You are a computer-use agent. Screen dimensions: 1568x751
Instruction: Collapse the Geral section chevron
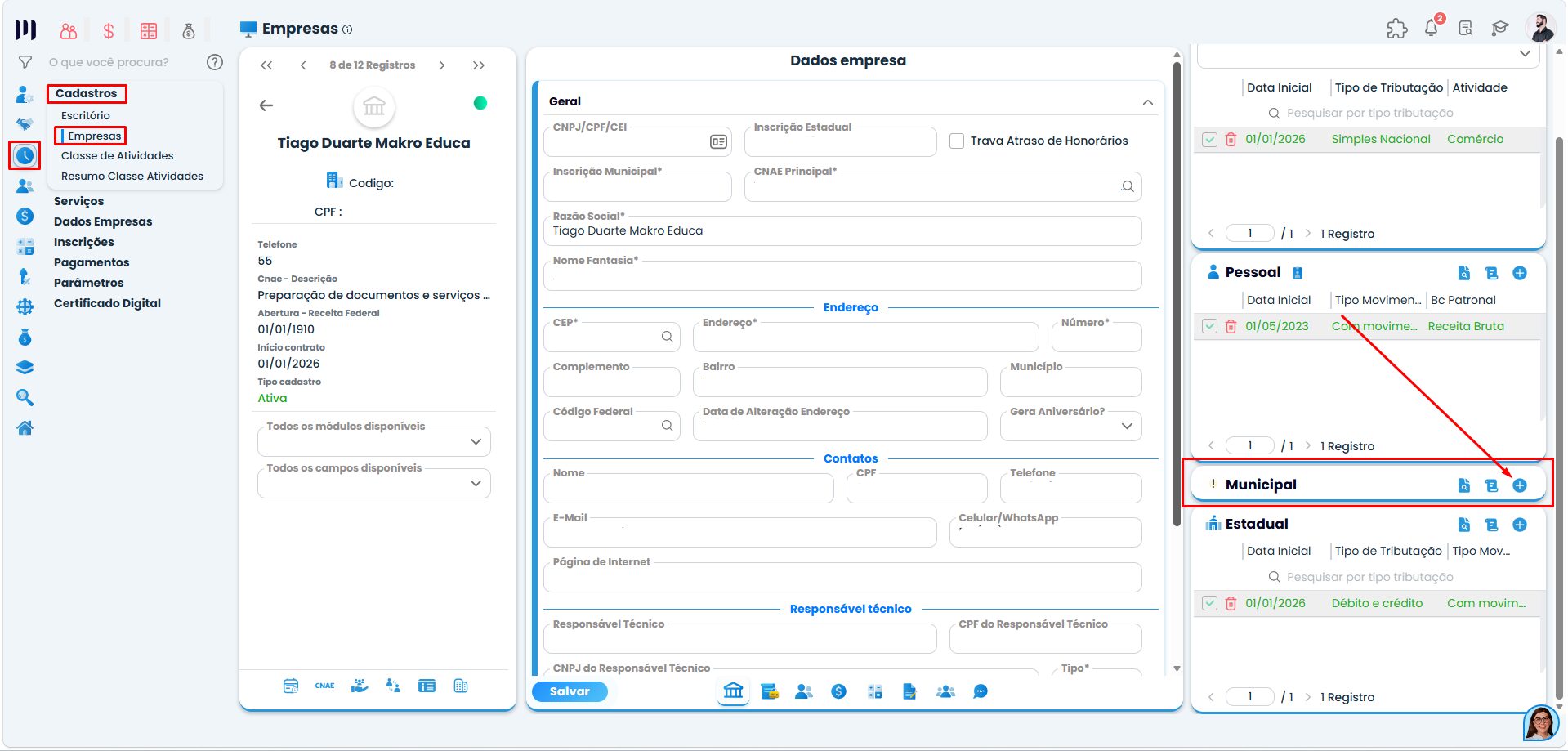(x=1147, y=102)
